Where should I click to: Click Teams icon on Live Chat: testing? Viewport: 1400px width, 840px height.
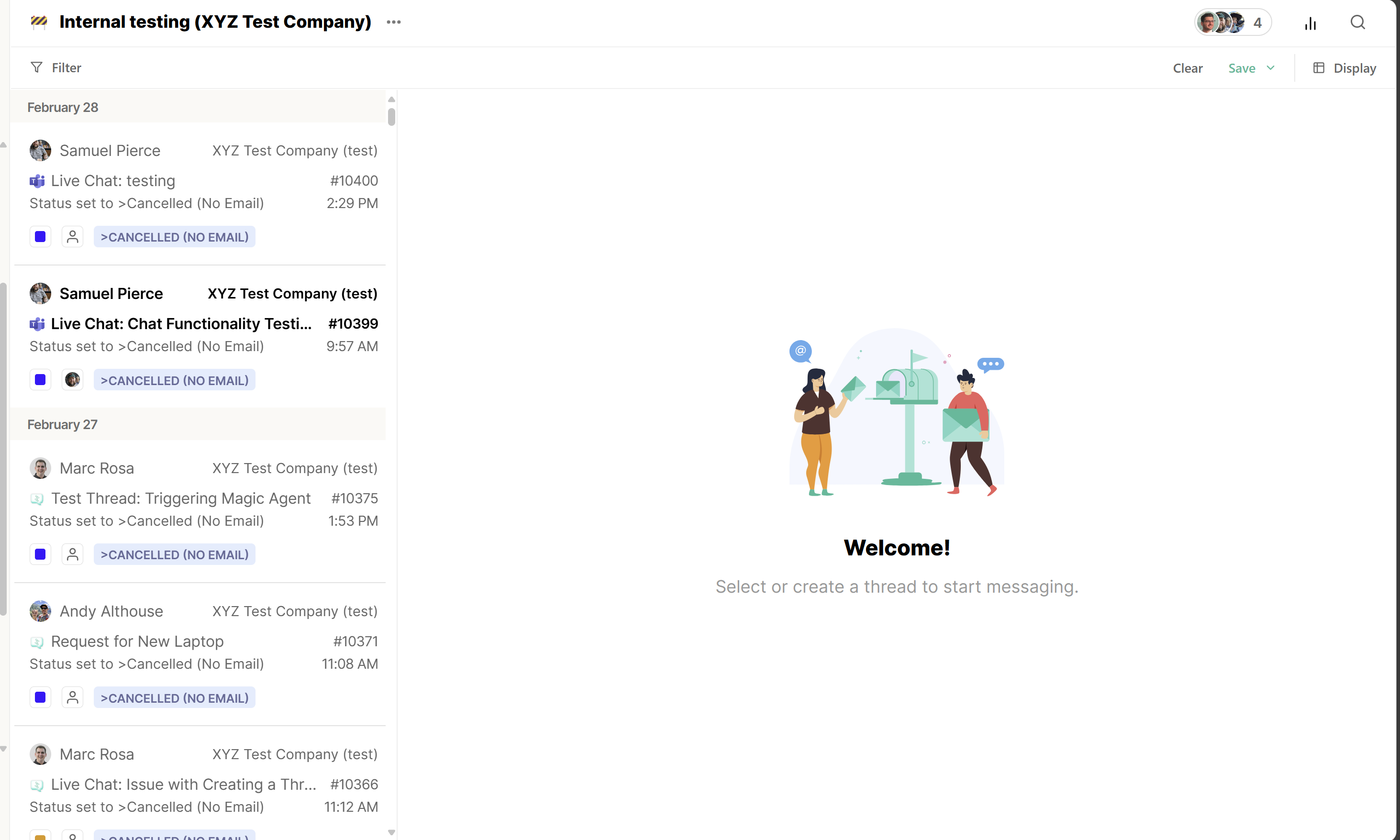click(x=37, y=181)
